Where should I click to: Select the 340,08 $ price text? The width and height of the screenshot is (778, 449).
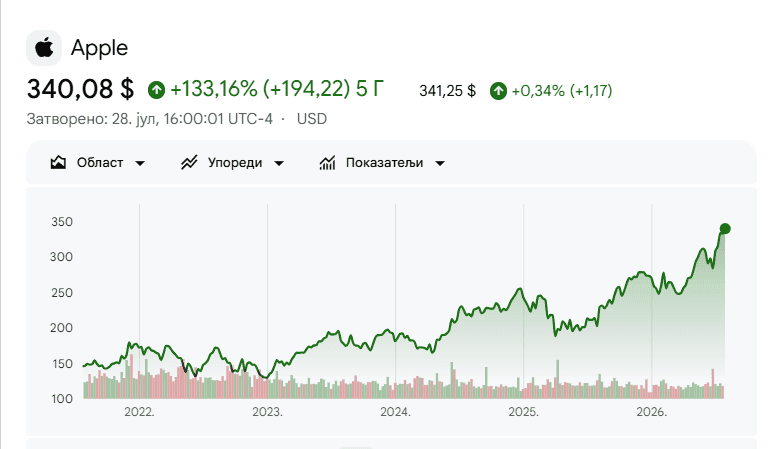[x=80, y=89]
